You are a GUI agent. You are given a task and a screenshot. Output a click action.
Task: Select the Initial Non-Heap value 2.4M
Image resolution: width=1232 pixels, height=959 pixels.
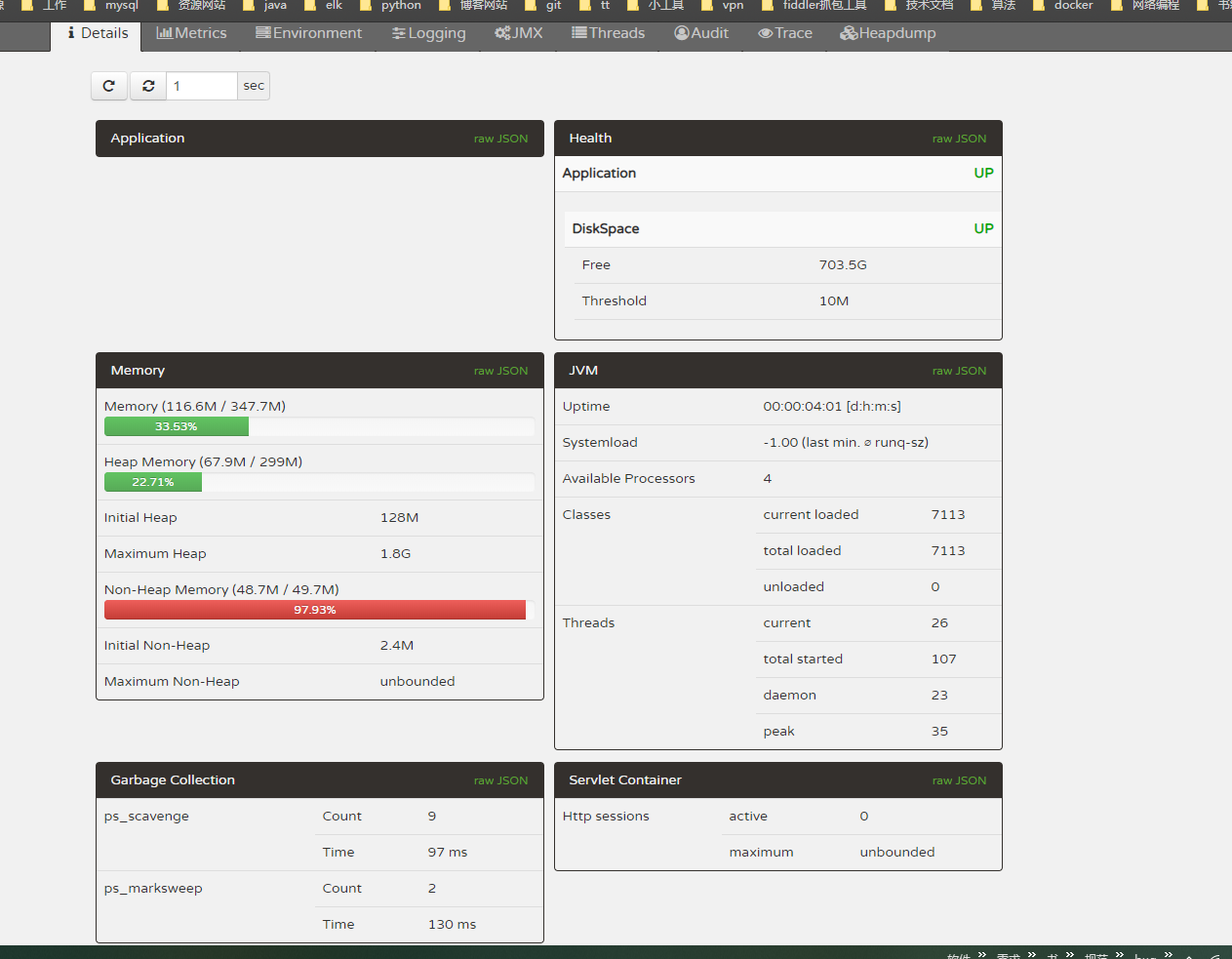[397, 646]
